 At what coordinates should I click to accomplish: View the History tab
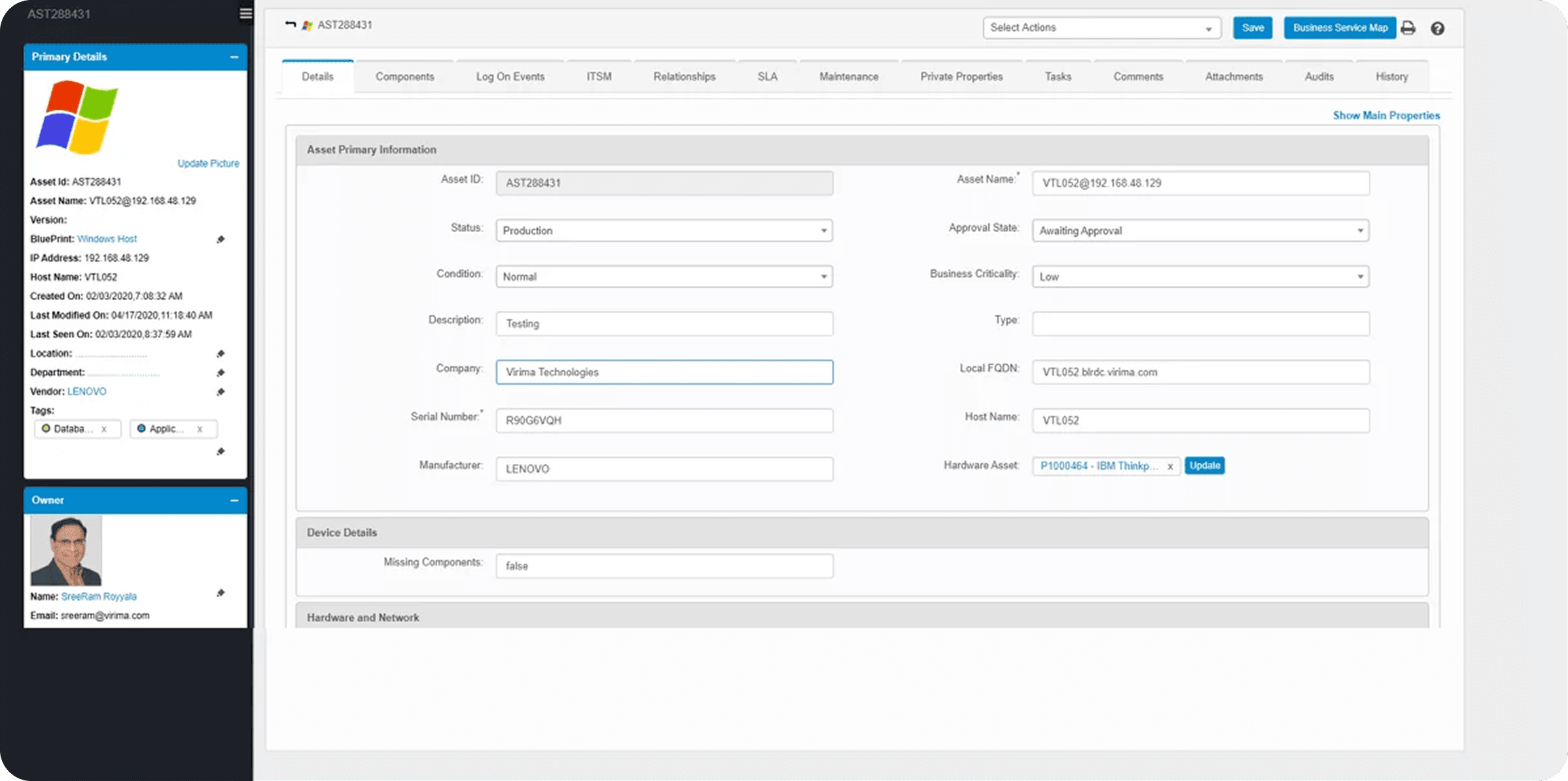(x=1392, y=77)
